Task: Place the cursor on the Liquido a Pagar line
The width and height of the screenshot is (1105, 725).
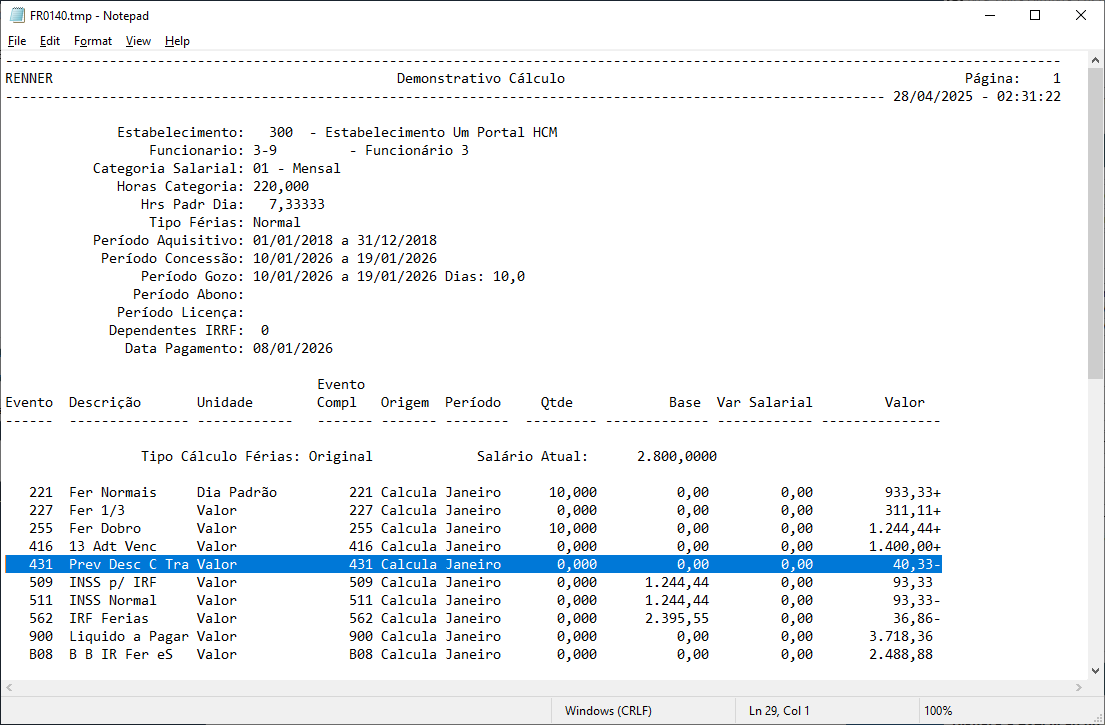Action: [120, 636]
